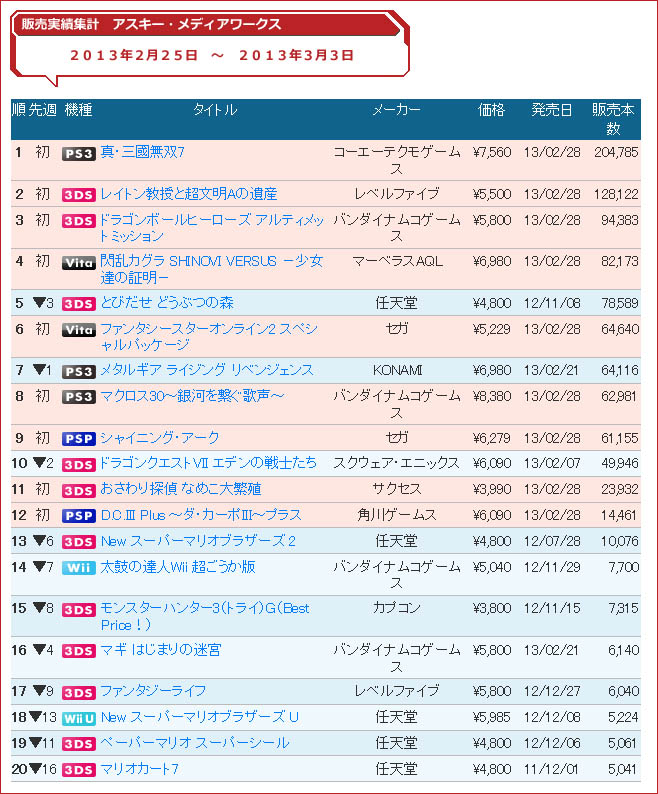
Task: Open マクロス30～銀河を繋ぐ歌声～ link
Action: (192, 396)
